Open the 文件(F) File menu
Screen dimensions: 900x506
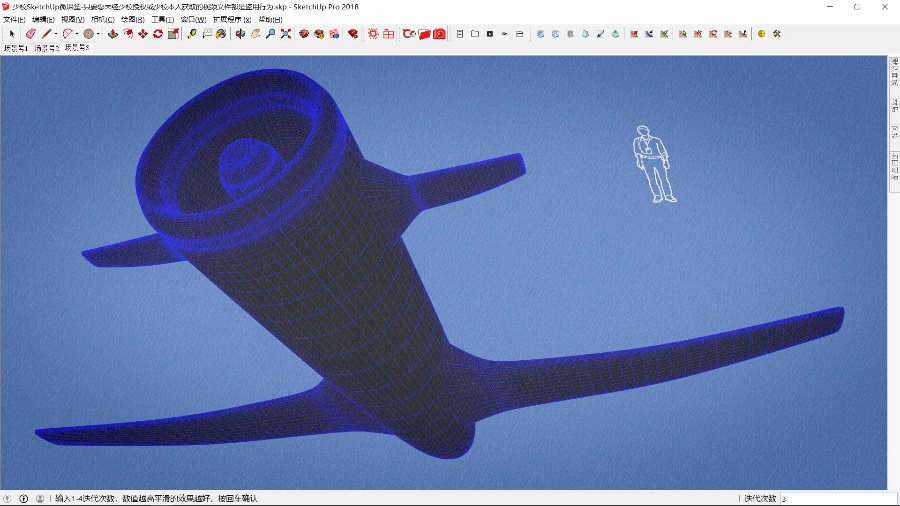(x=14, y=20)
